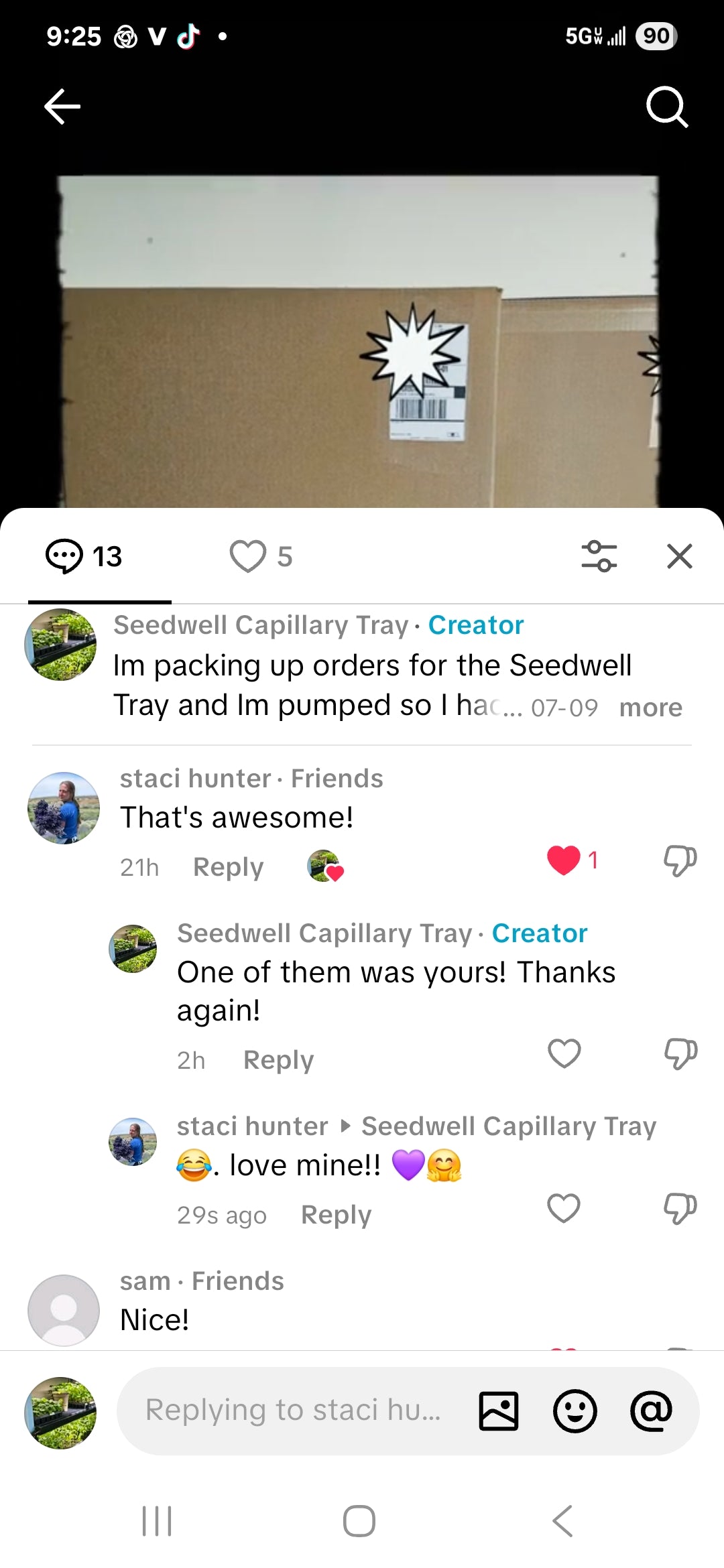Open search with the magnifier icon

667,107
